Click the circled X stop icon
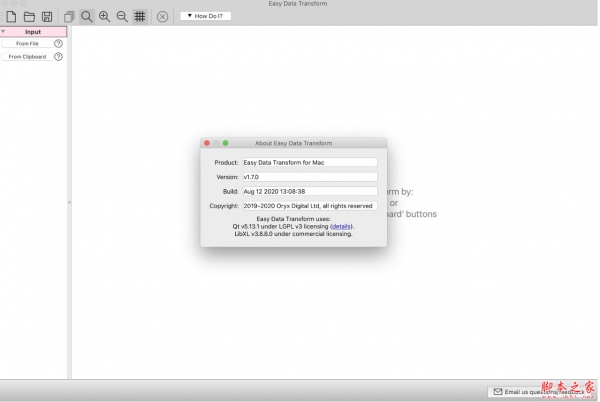Image resolution: width=600 pixels, height=402 pixels. click(x=162, y=17)
